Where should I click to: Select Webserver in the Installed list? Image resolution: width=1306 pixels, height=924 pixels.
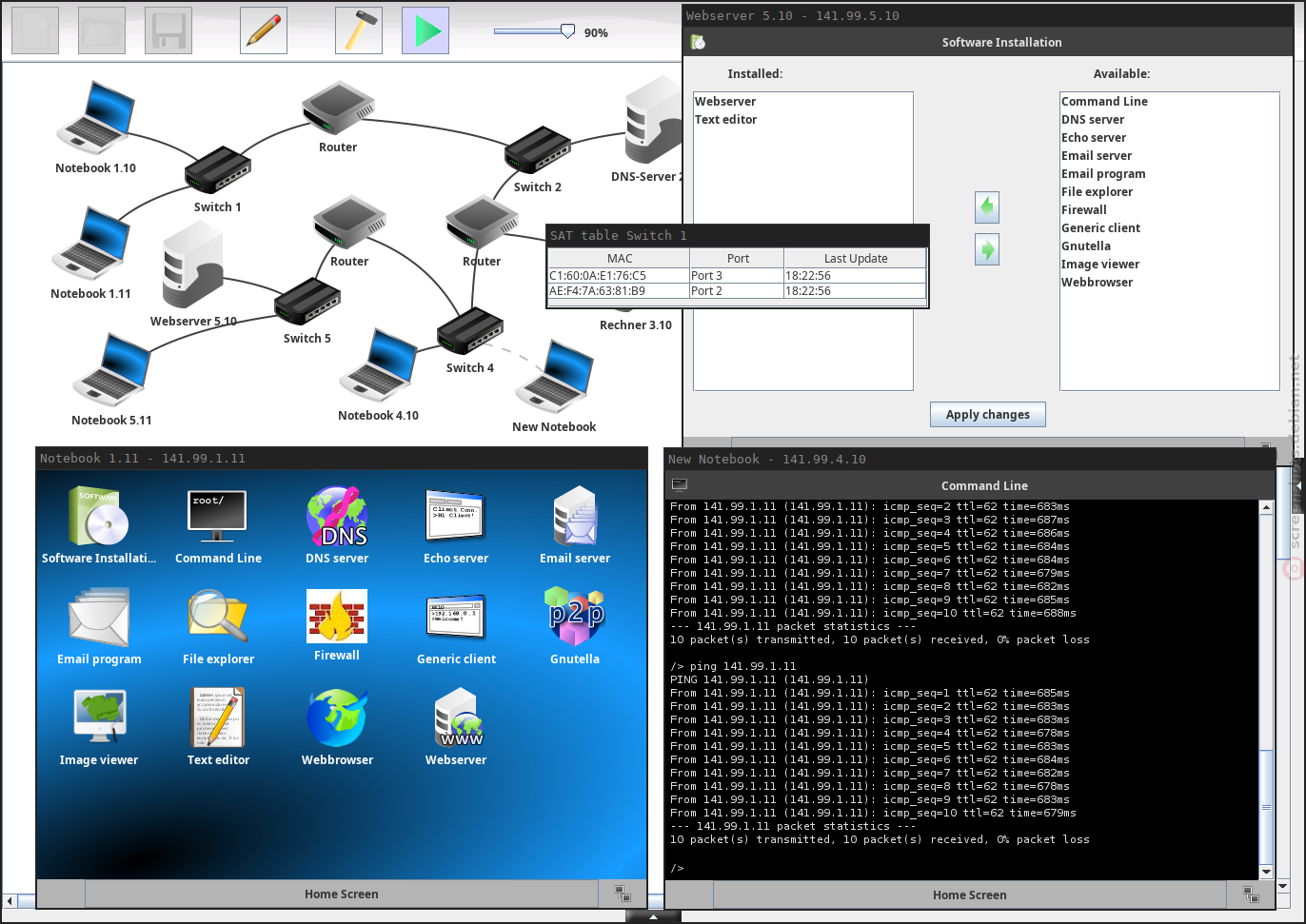725,101
